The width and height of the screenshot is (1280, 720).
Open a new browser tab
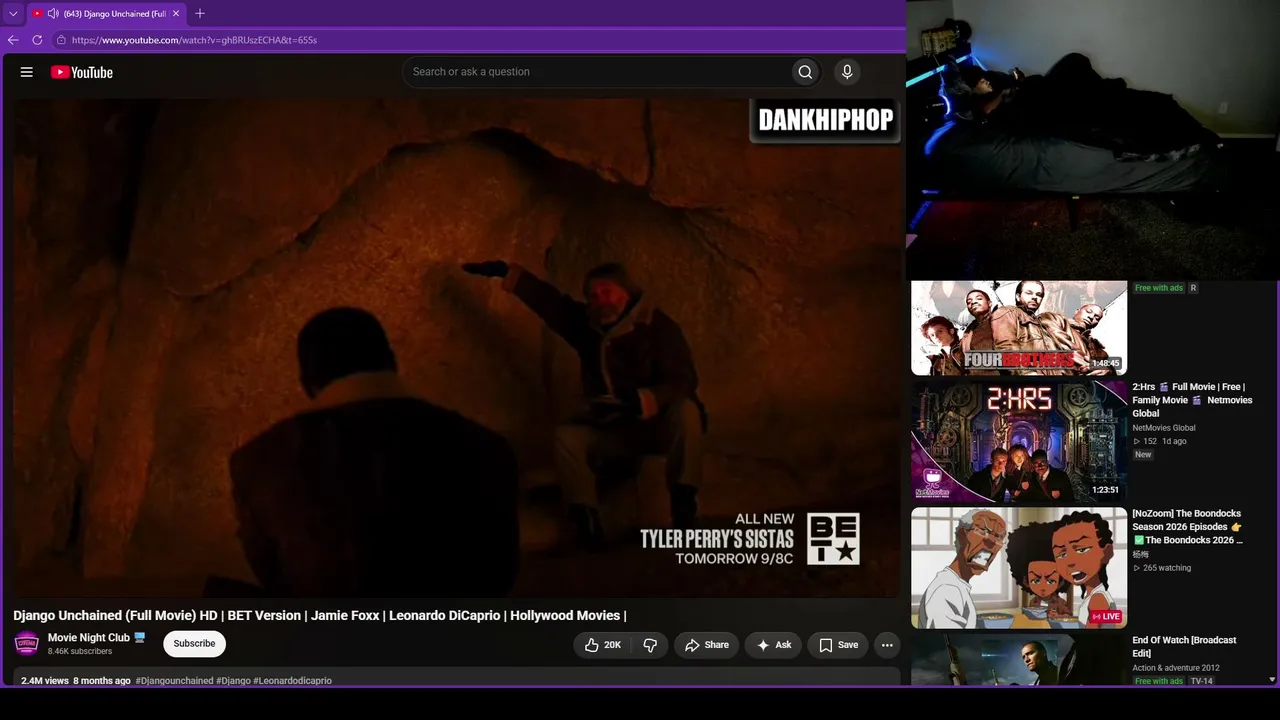[x=200, y=14]
